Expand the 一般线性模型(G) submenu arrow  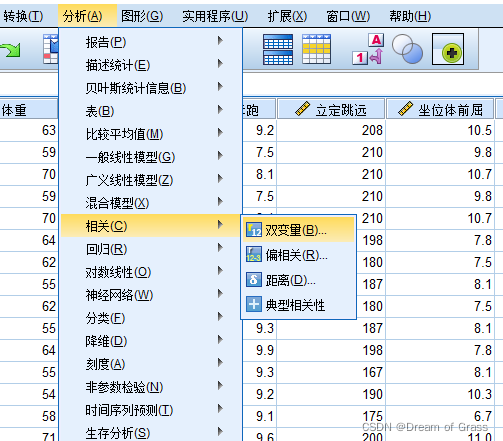tap(220, 155)
